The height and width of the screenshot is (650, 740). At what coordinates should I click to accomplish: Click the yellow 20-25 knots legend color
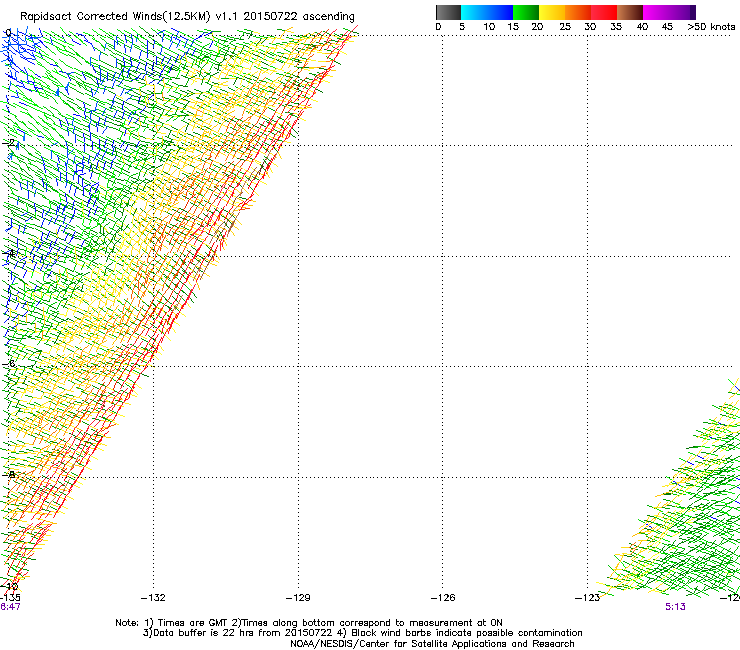click(552, 12)
